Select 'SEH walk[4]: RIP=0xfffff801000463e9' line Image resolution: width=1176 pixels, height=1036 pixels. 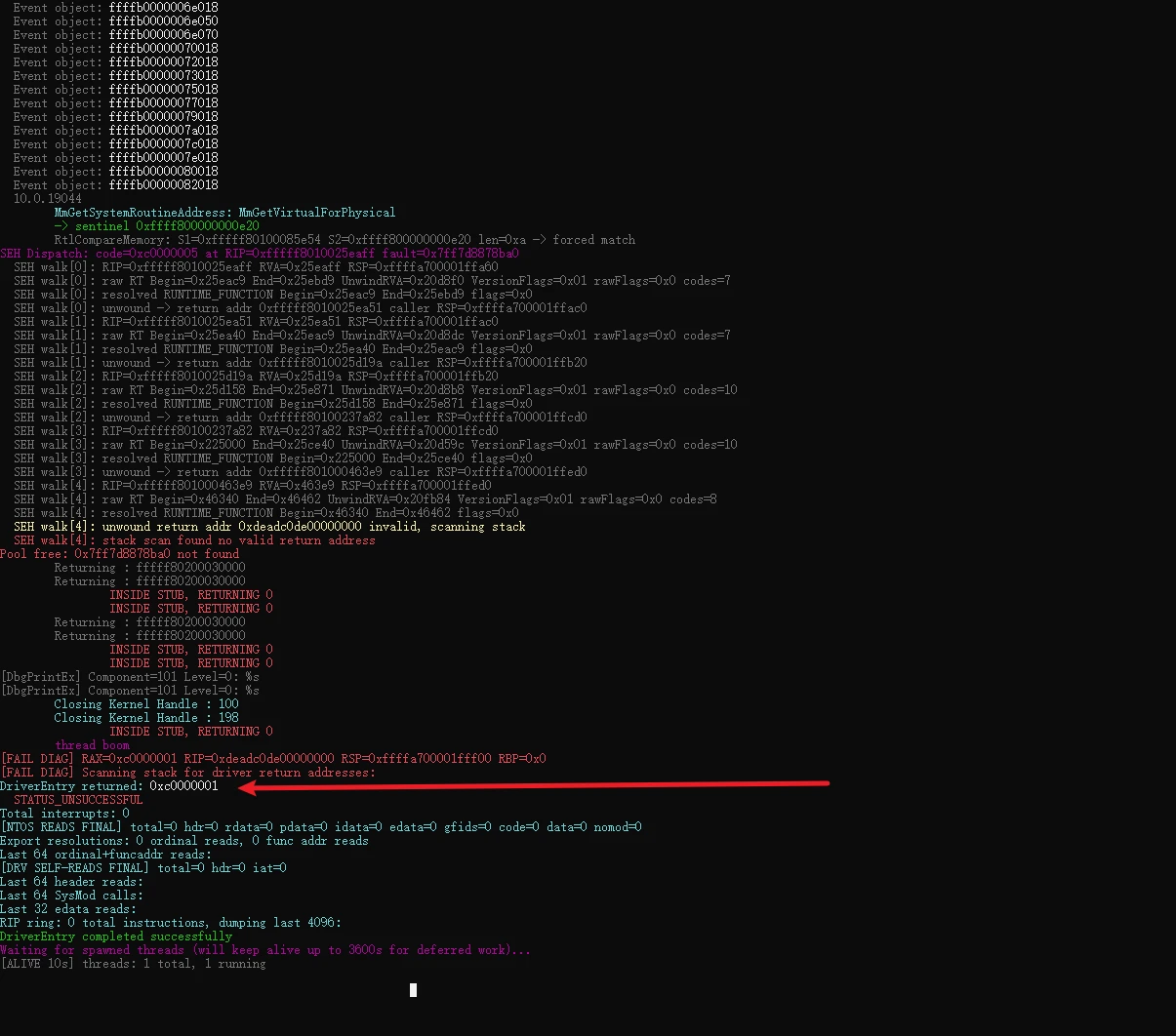pyautogui.click(x=253, y=485)
